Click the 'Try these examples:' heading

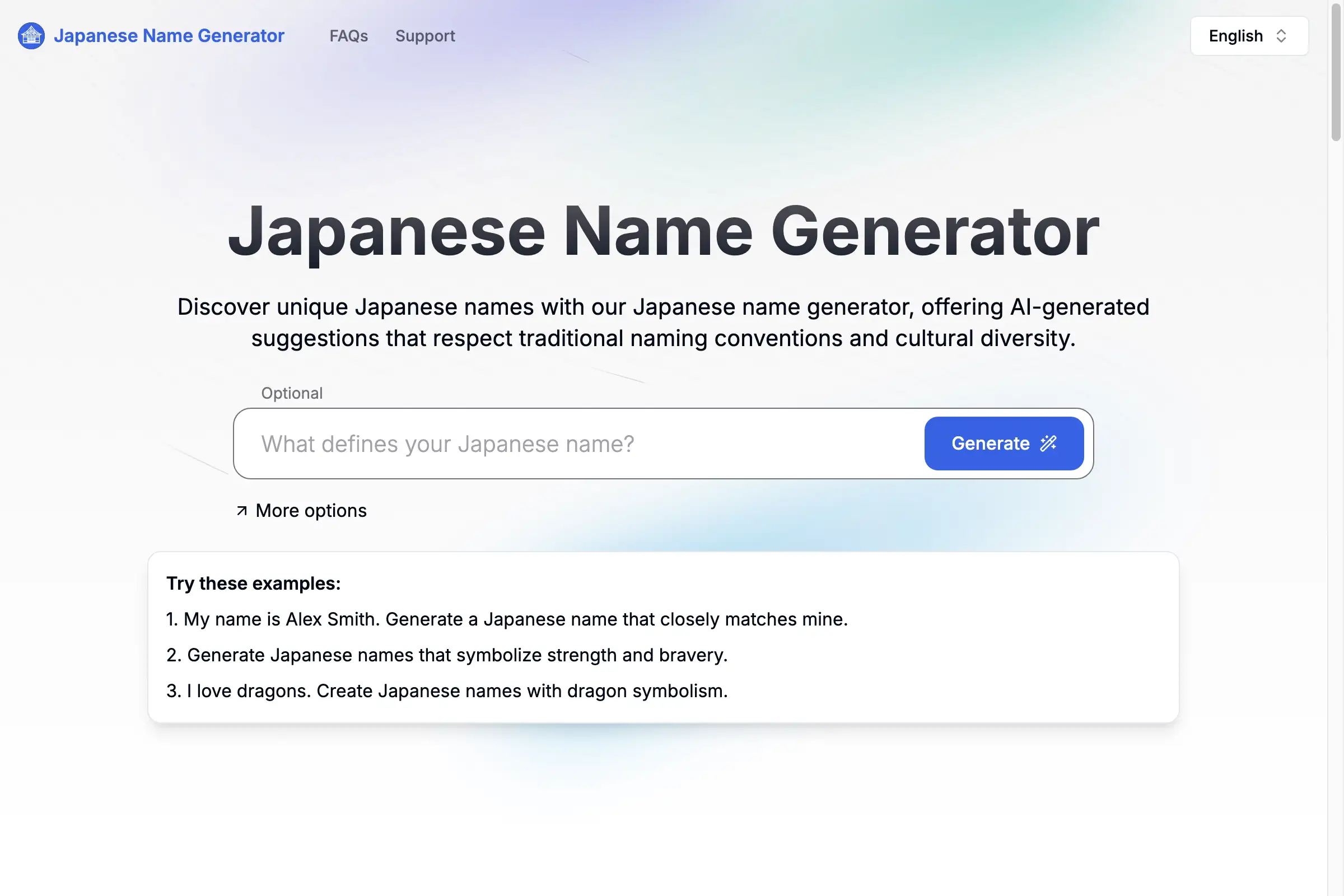253,584
